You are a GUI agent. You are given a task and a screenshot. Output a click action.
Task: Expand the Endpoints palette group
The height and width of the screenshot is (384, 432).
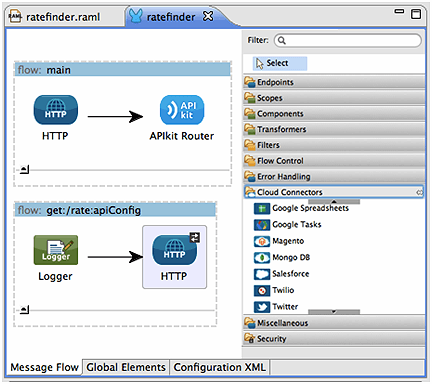point(334,82)
